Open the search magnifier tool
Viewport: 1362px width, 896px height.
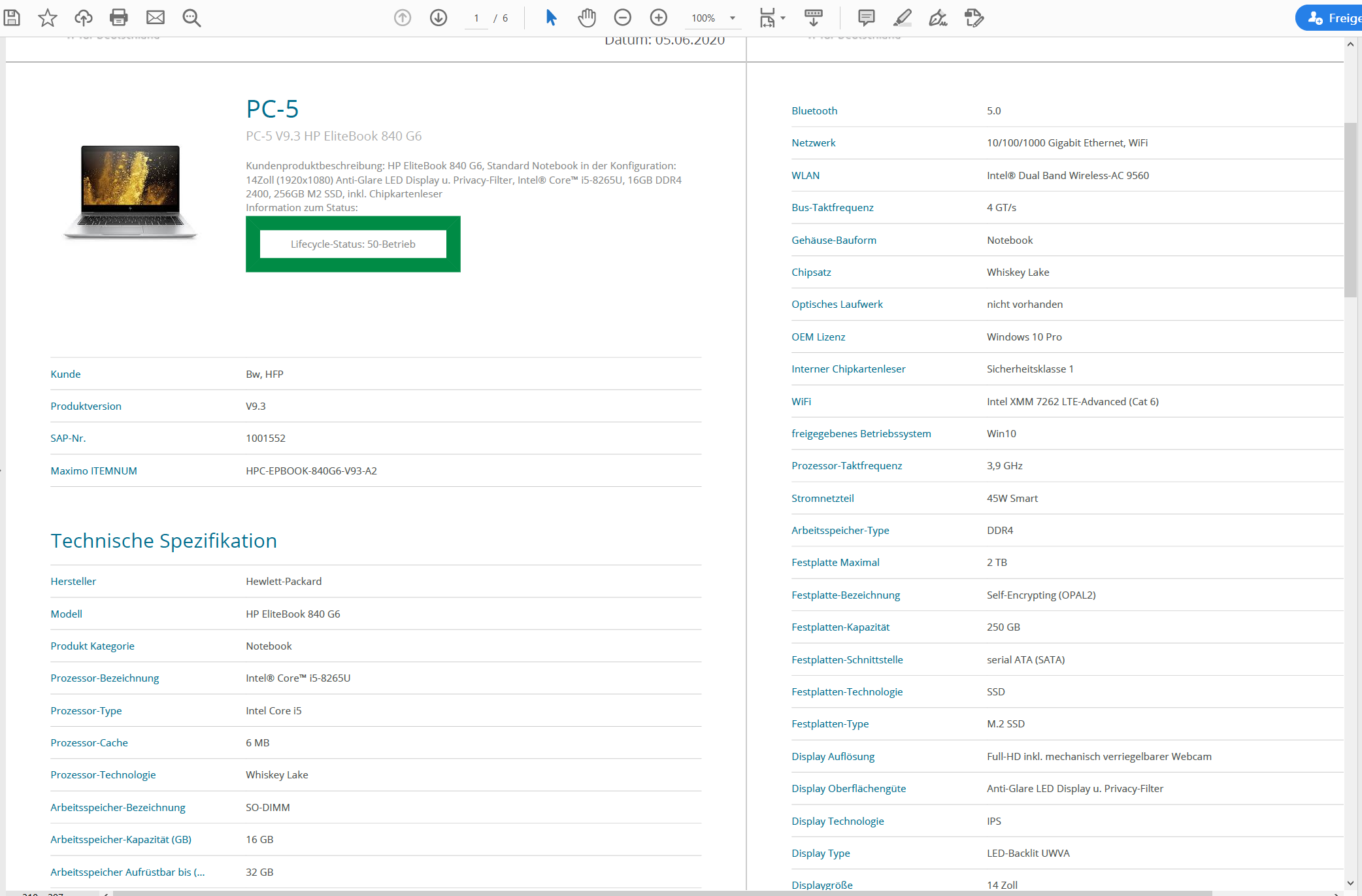click(x=191, y=18)
